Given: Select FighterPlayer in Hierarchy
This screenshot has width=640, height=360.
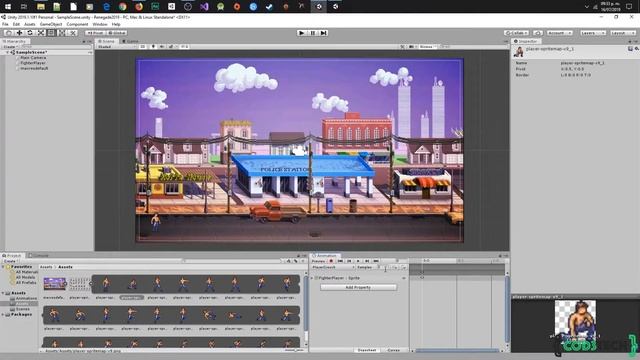Looking at the screenshot, I should pos(33,63).
